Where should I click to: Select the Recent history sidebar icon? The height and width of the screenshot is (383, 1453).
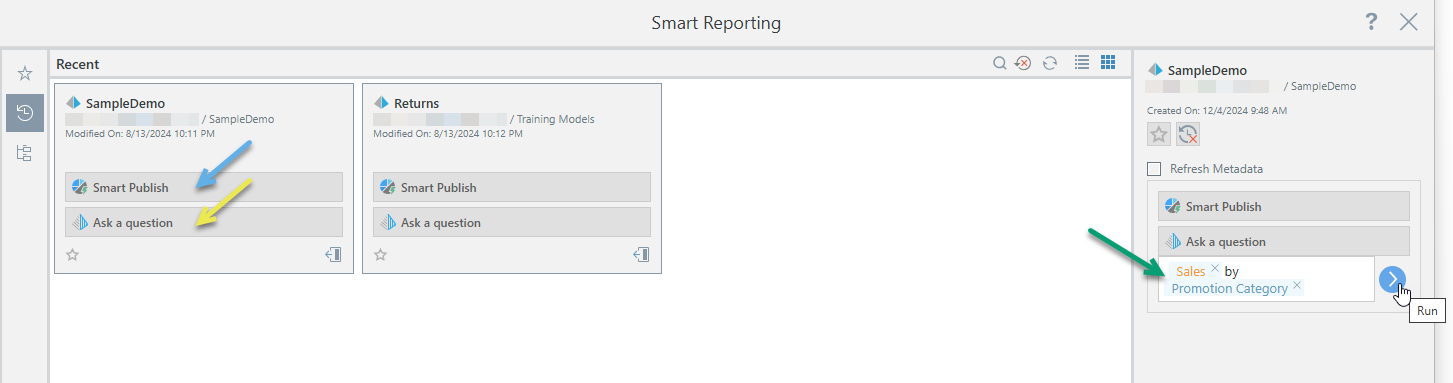click(x=25, y=113)
